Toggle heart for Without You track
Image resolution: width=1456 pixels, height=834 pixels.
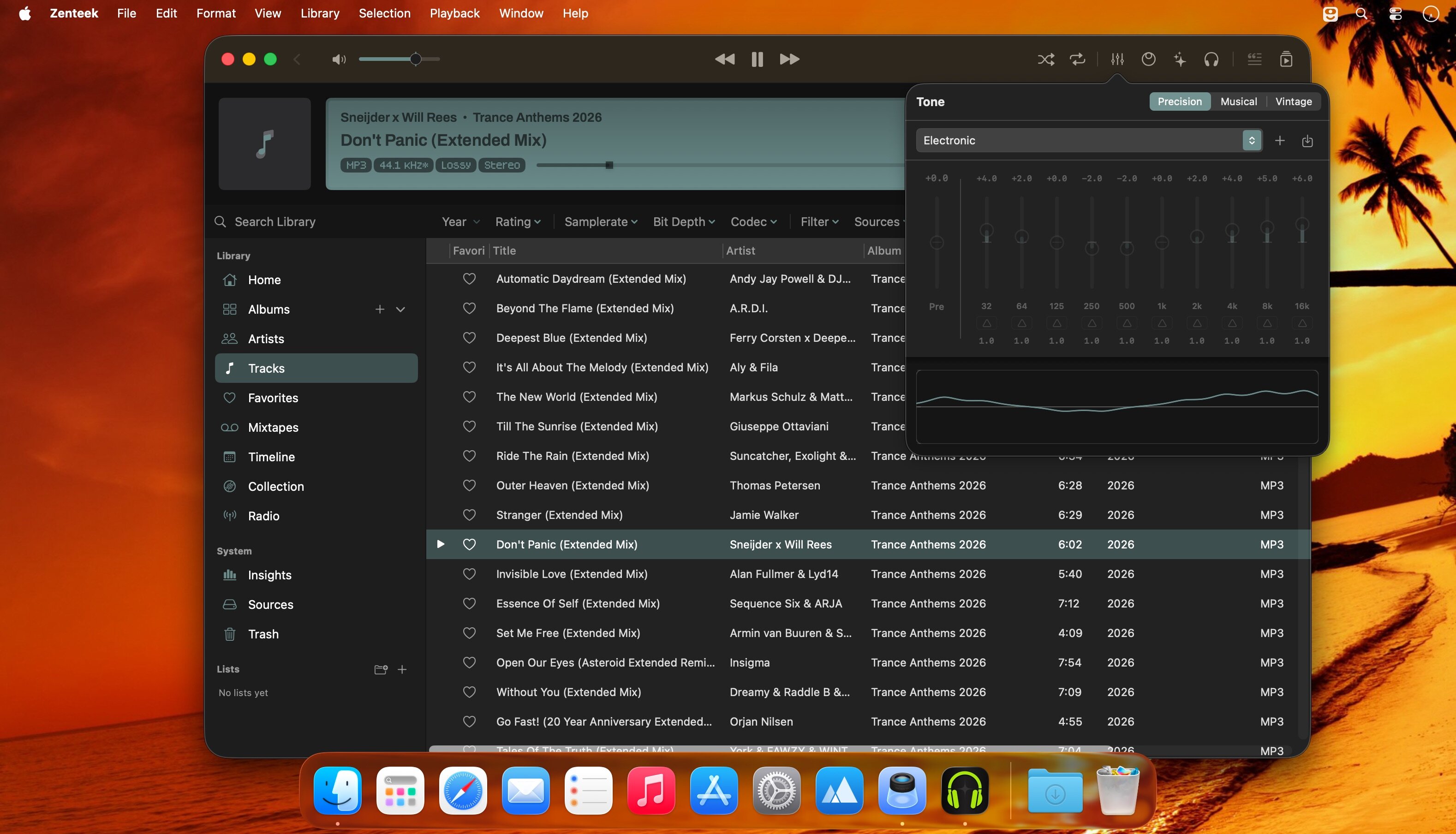tap(469, 691)
